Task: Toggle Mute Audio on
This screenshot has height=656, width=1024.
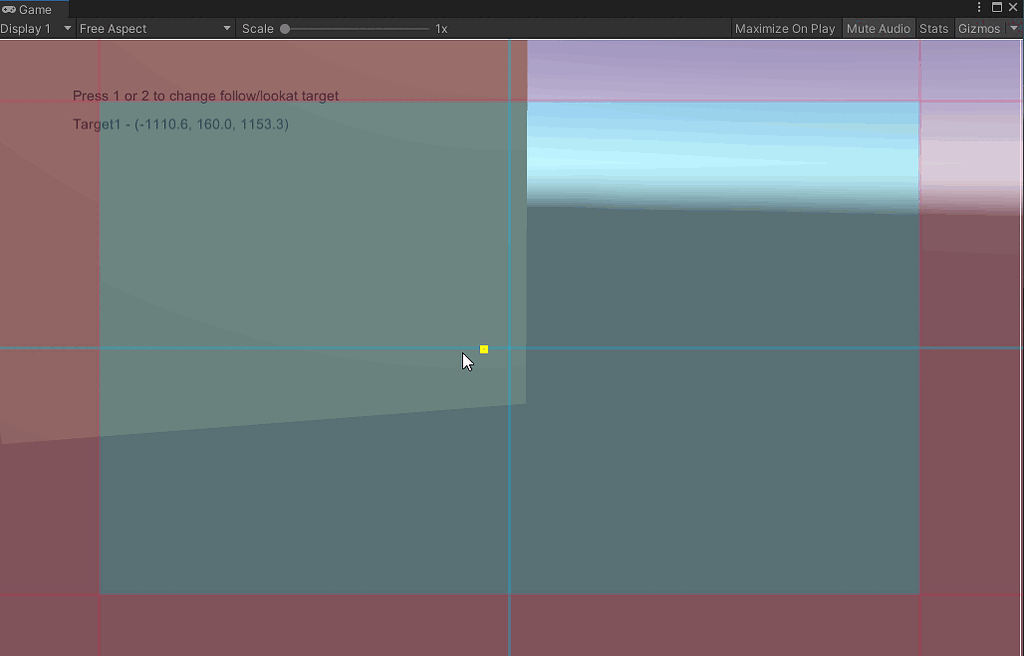Action: 878,28
